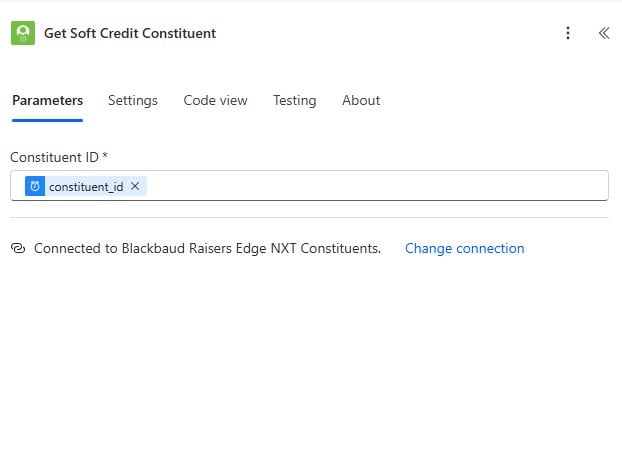Click the green Blackbaud connector icon

(x=23, y=33)
